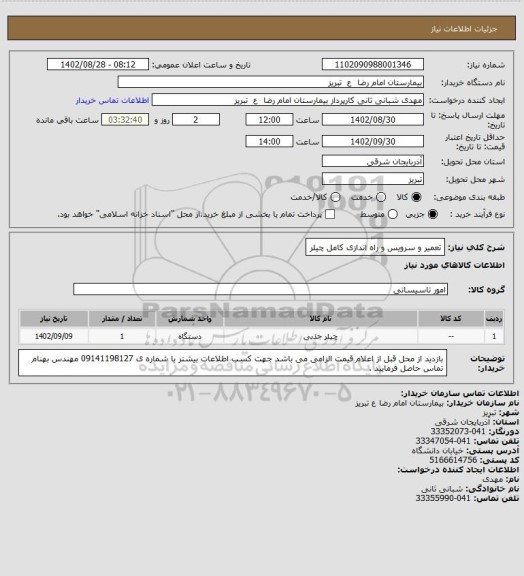524x576 pixels.
Task: Click the تعداد / مقدار column header
Action: [x=122, y=319]
